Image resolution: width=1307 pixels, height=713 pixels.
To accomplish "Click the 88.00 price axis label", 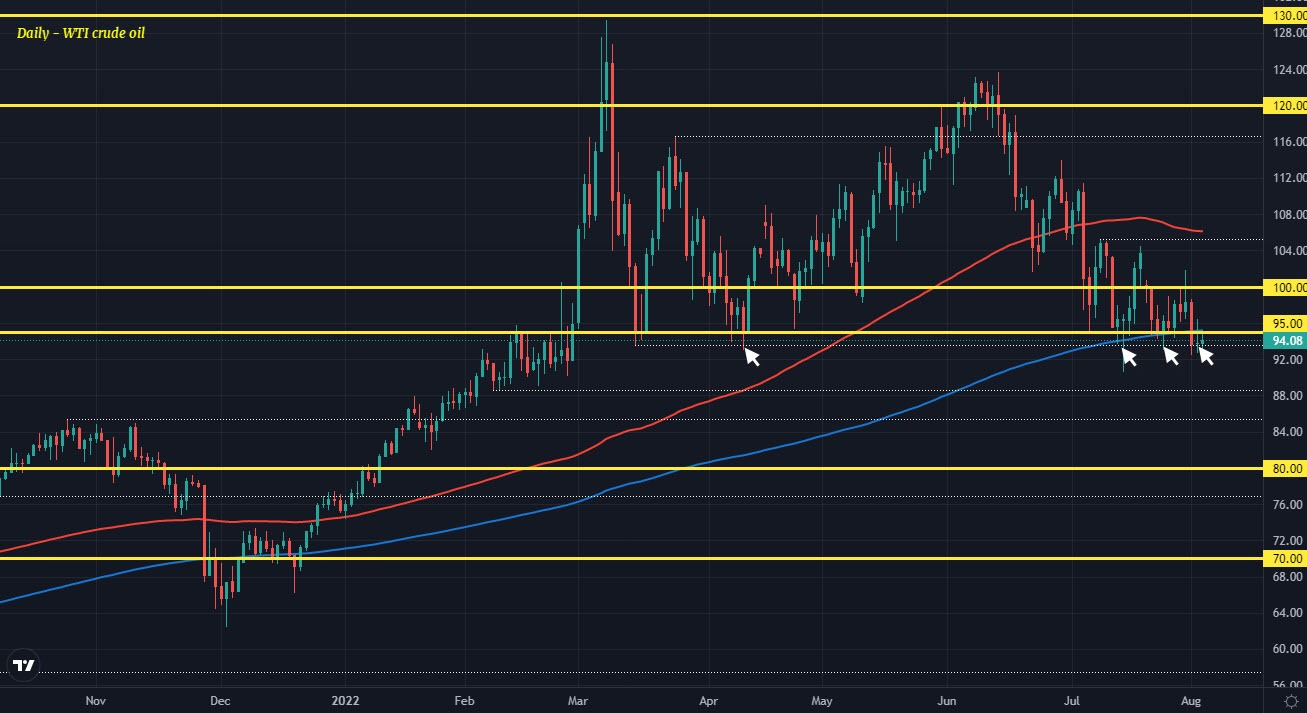I will coord(1287,395).
